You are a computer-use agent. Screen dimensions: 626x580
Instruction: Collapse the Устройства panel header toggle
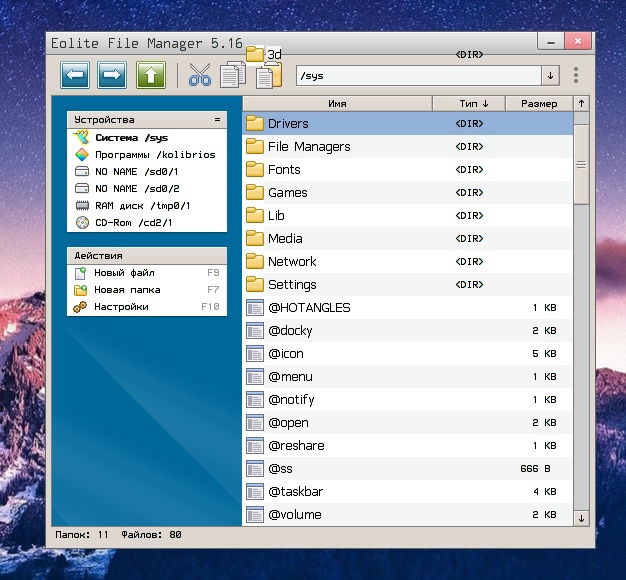[217, 120]
